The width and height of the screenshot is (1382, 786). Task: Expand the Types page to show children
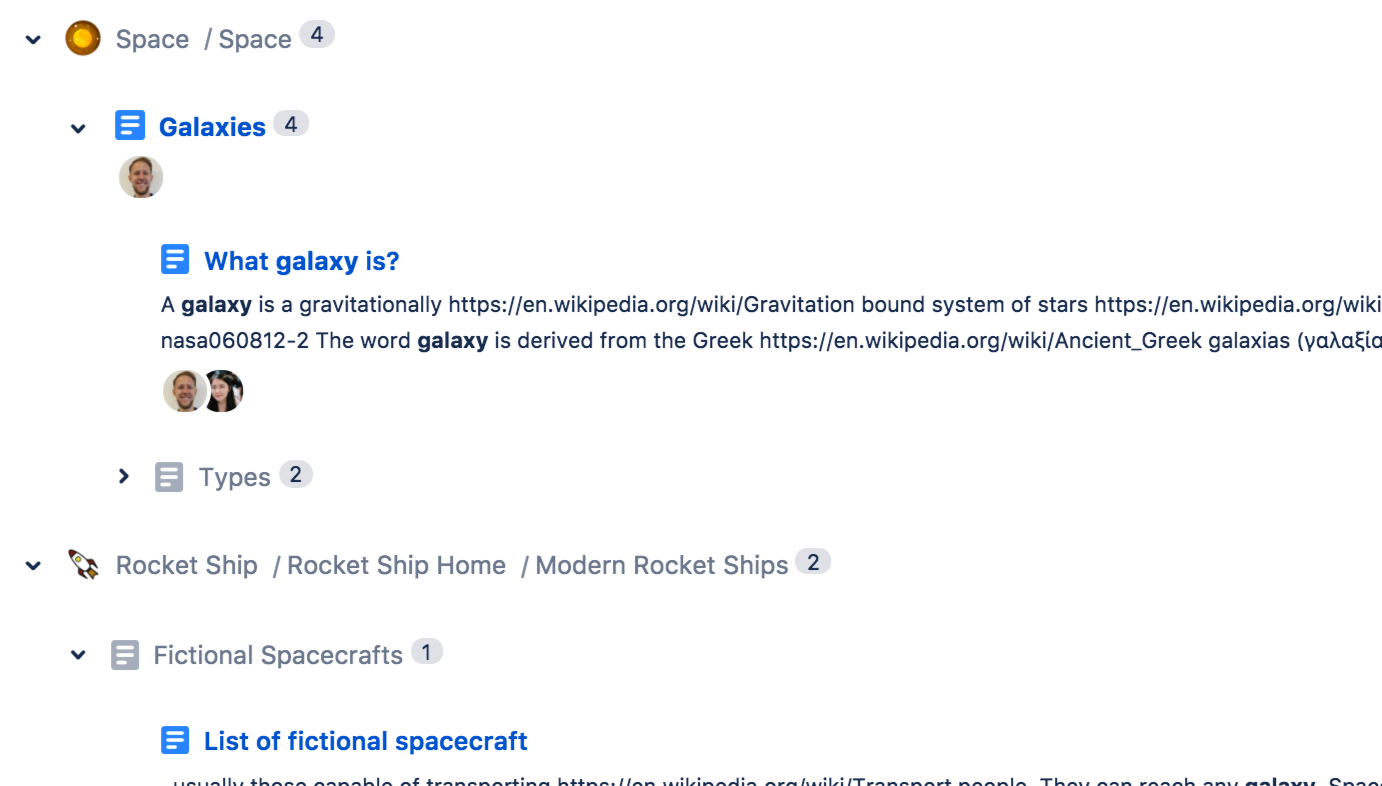coord(123,476)
